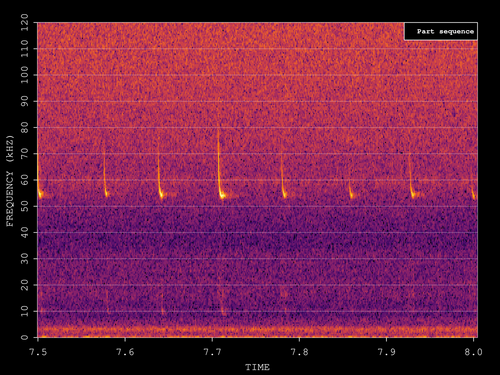Click the 30 frequency tick label
This screenshot has width=500, height=375.
tap(25, 259)
